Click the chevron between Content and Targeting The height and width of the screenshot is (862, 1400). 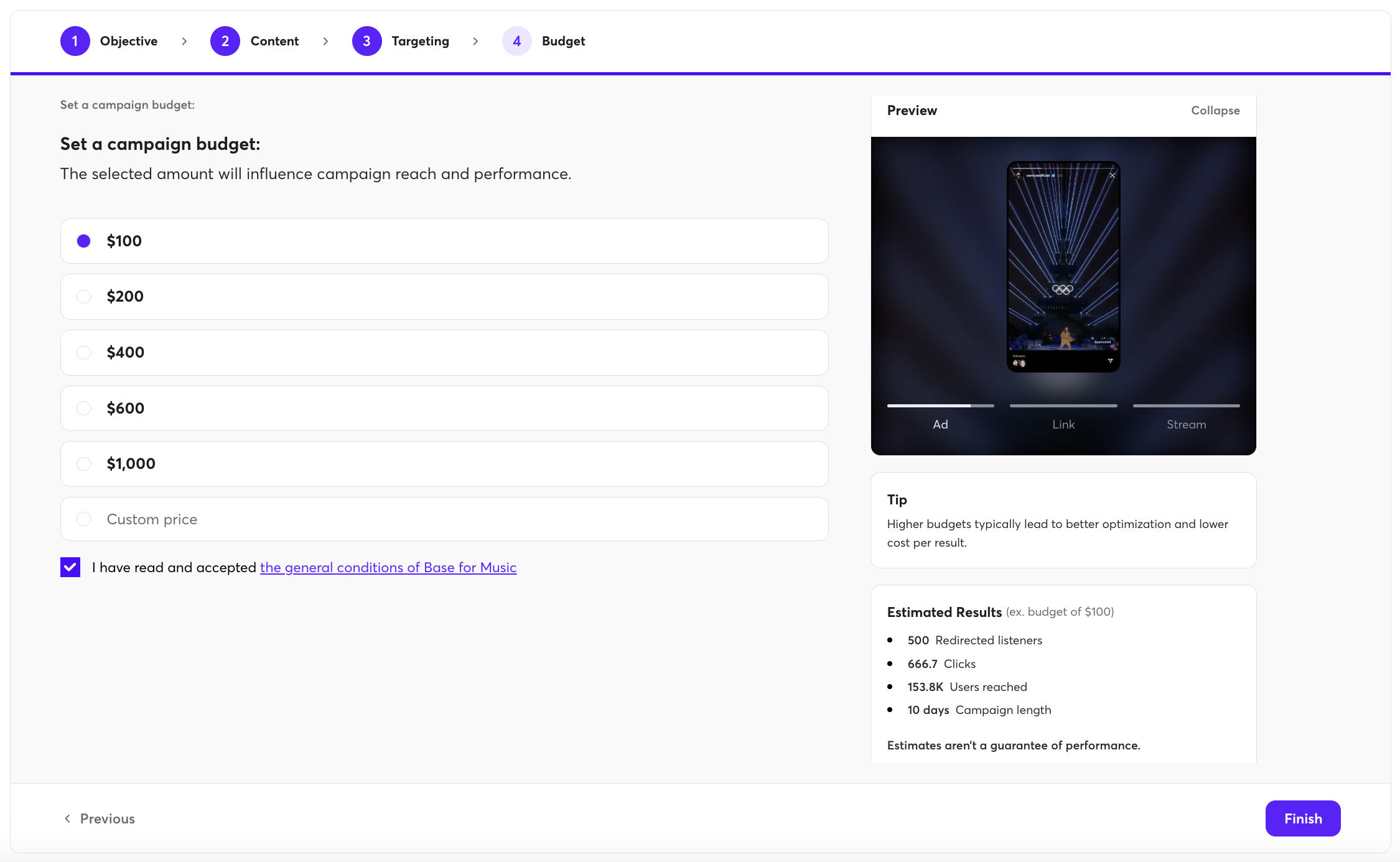click(x=326, y=41)
